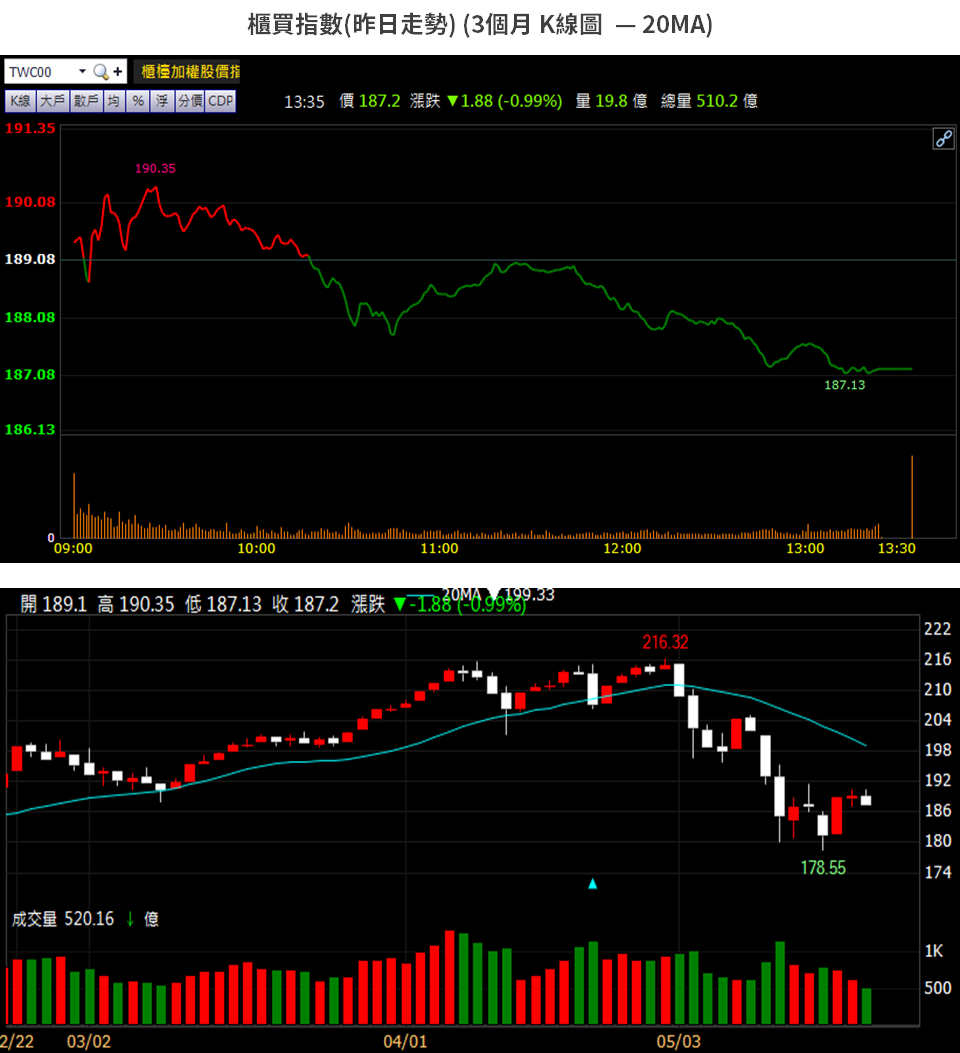Image resolution: width=960 pixels, height=1053 pixels.
Task: Toggle the 均 average line button
Action: 113,101
